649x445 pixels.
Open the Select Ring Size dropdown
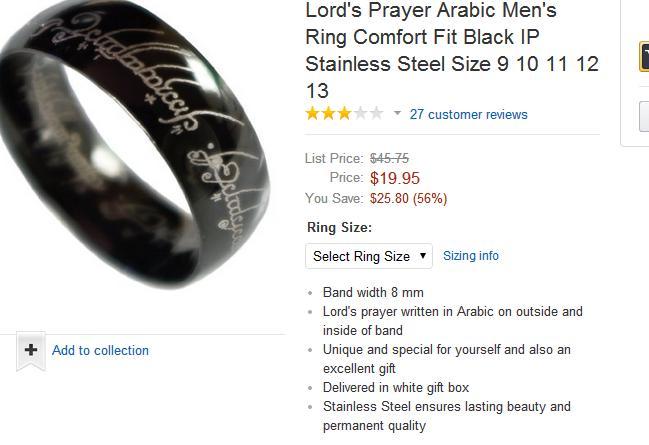coord(369,256)
